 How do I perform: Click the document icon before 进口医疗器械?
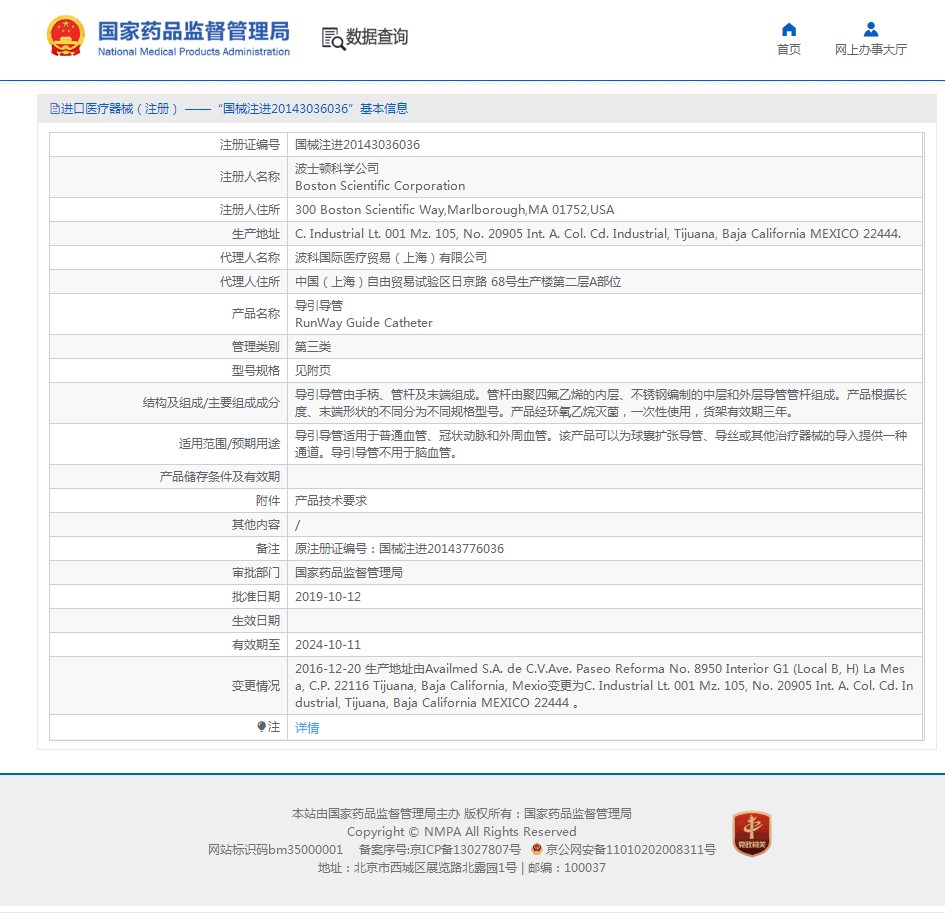coord(55,108)
